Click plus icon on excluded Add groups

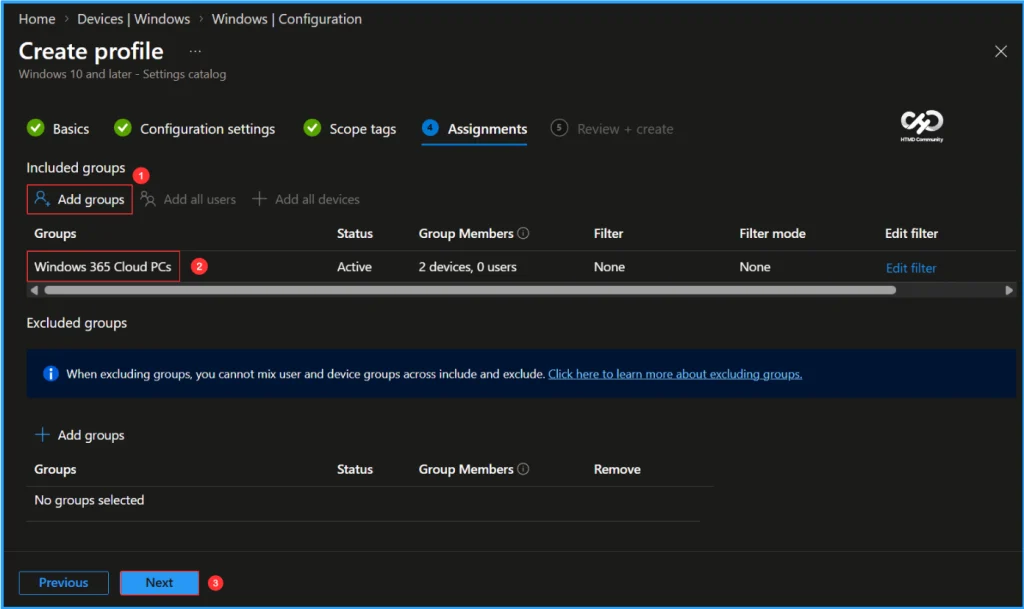coord(42,435)
